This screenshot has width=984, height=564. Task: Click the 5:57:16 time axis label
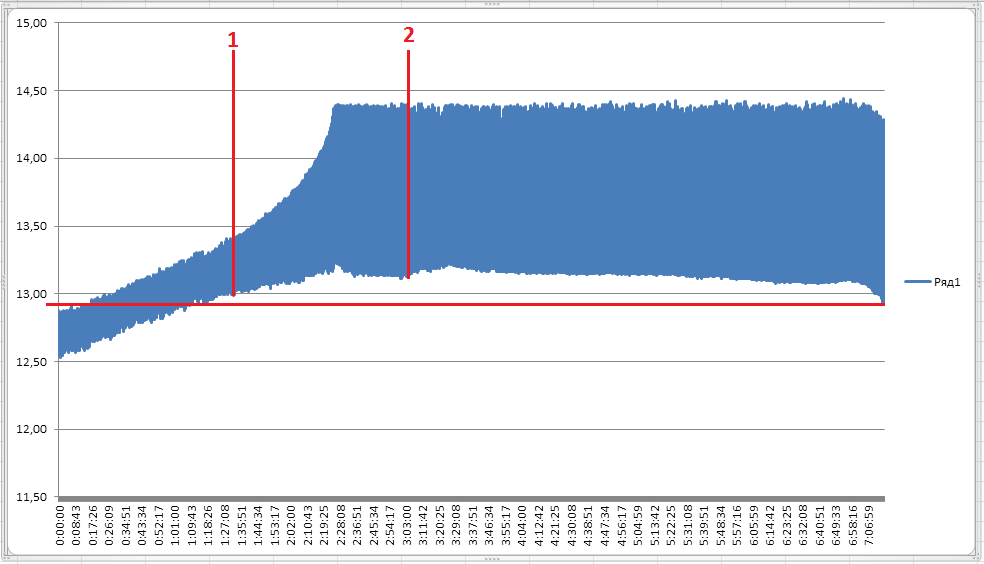click(736, 525)
